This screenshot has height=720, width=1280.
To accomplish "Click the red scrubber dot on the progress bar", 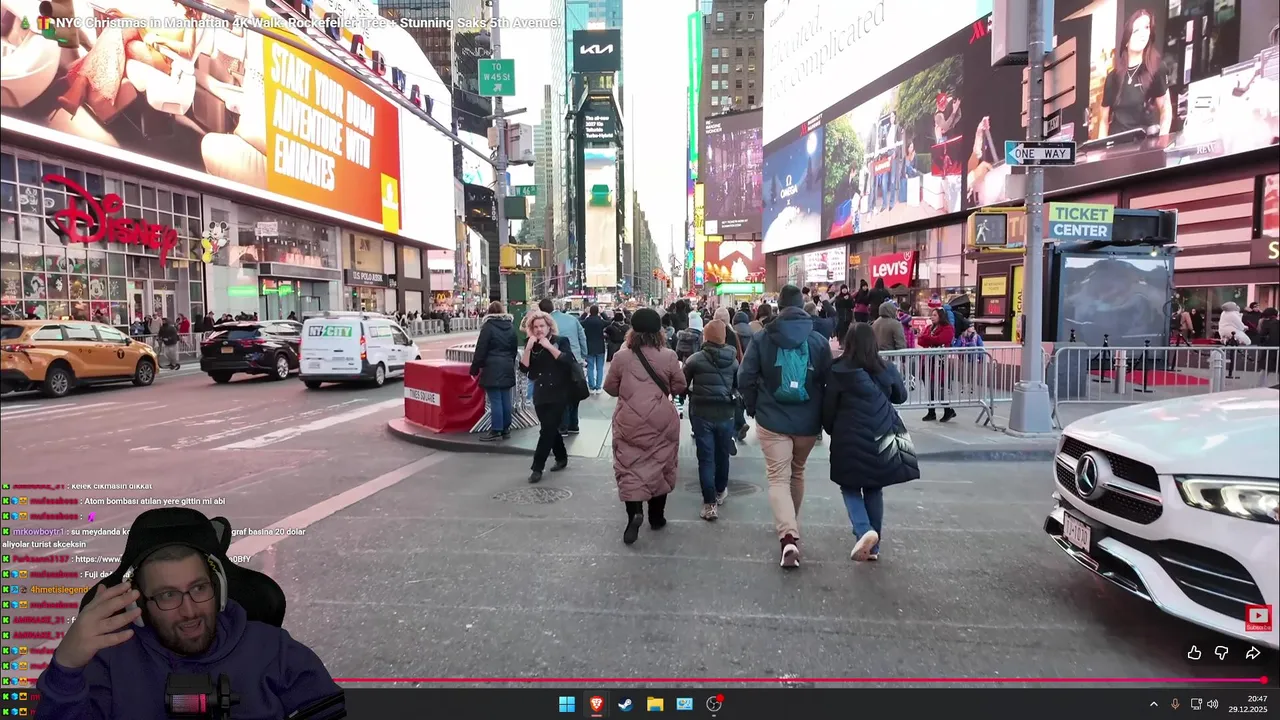I will (x=1263, y=680).
